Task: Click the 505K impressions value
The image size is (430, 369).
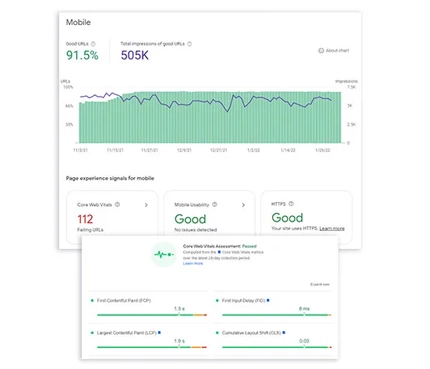Action: pyautogui.click(x=135, y=55)
